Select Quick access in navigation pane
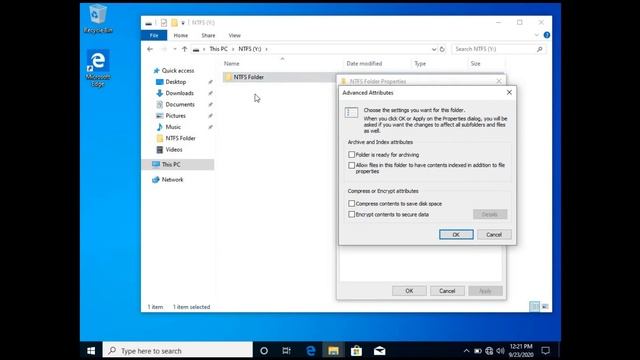Viewport: 640px width, 360px height. pyautogui.click(x=178, y=71)
